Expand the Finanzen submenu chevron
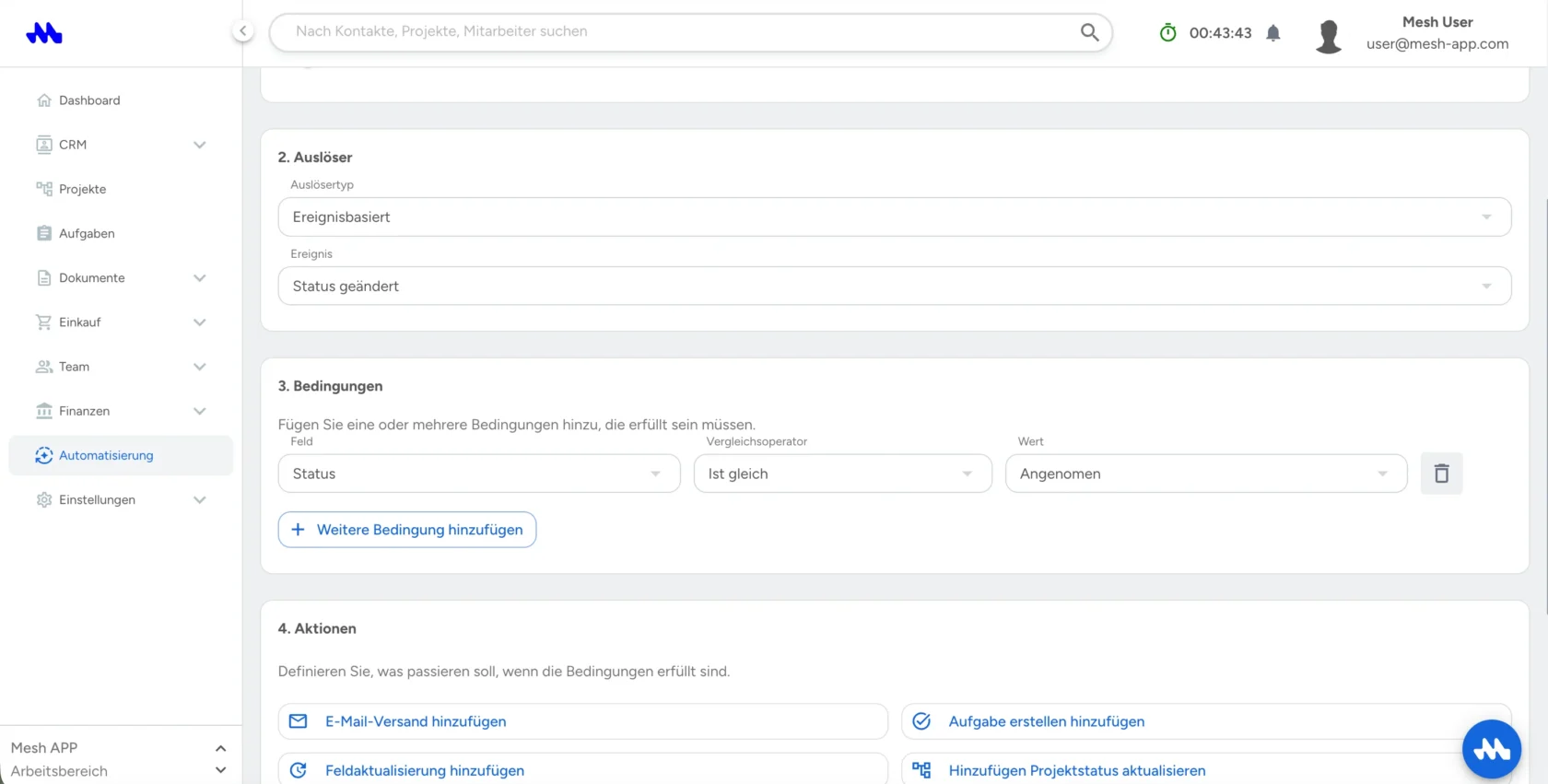1548x784 pixels. (200, 411)
